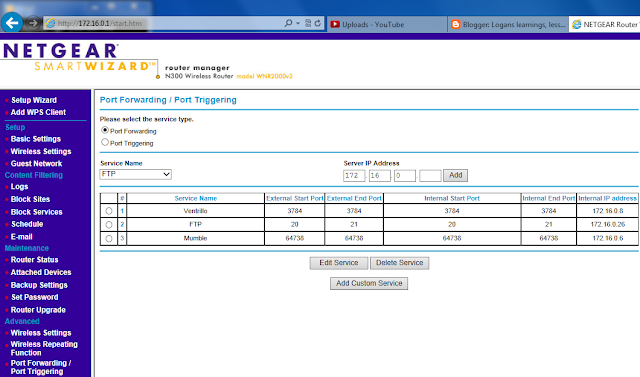Select the Ventrillo row radio button
Viewport: 640px width, 377px height.
click(x=109, y=211)
